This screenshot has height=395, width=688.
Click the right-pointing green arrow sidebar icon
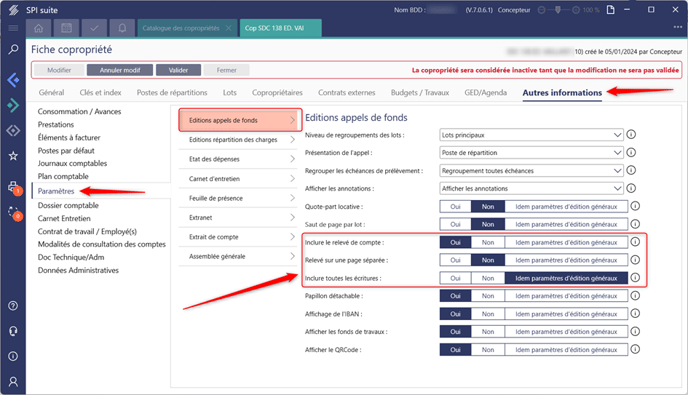(13, 105)
